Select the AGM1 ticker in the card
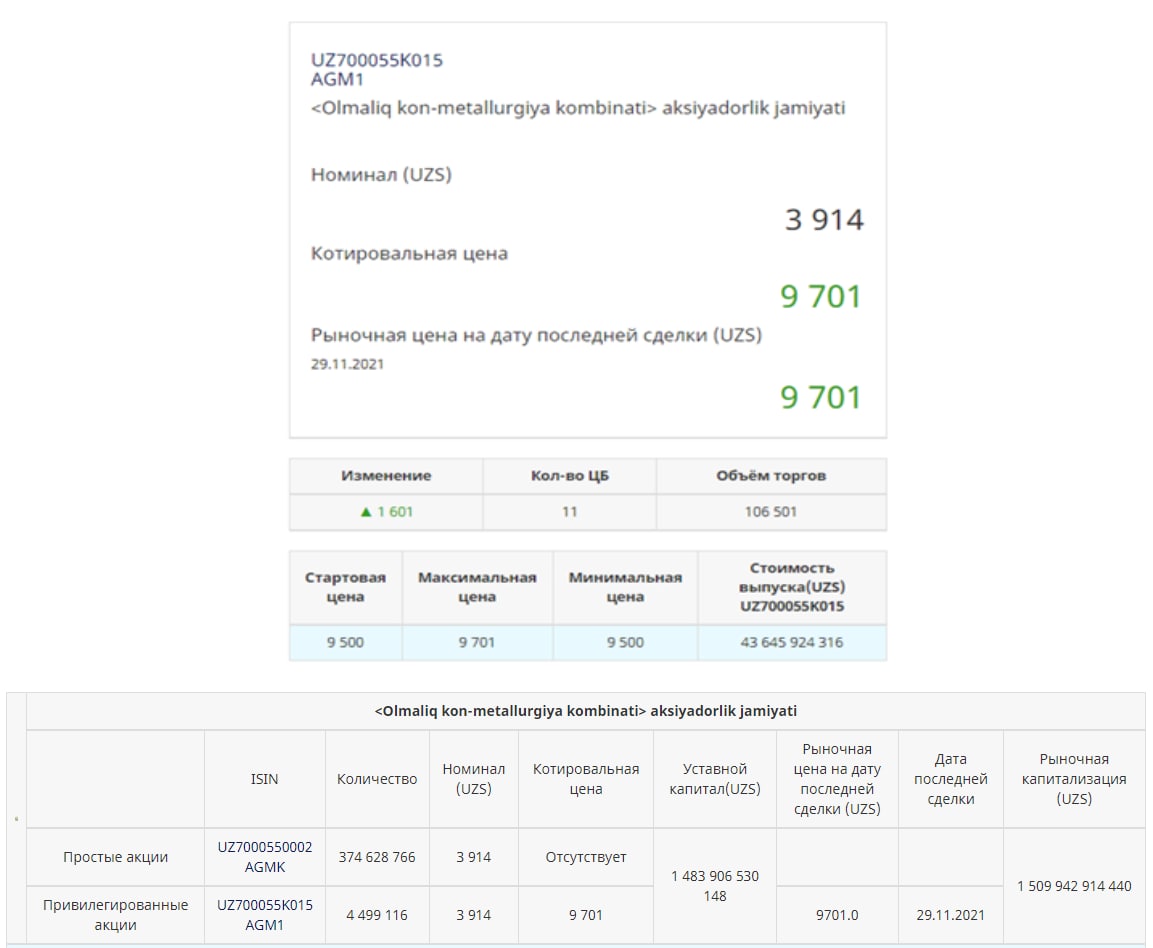 (337, 79)
